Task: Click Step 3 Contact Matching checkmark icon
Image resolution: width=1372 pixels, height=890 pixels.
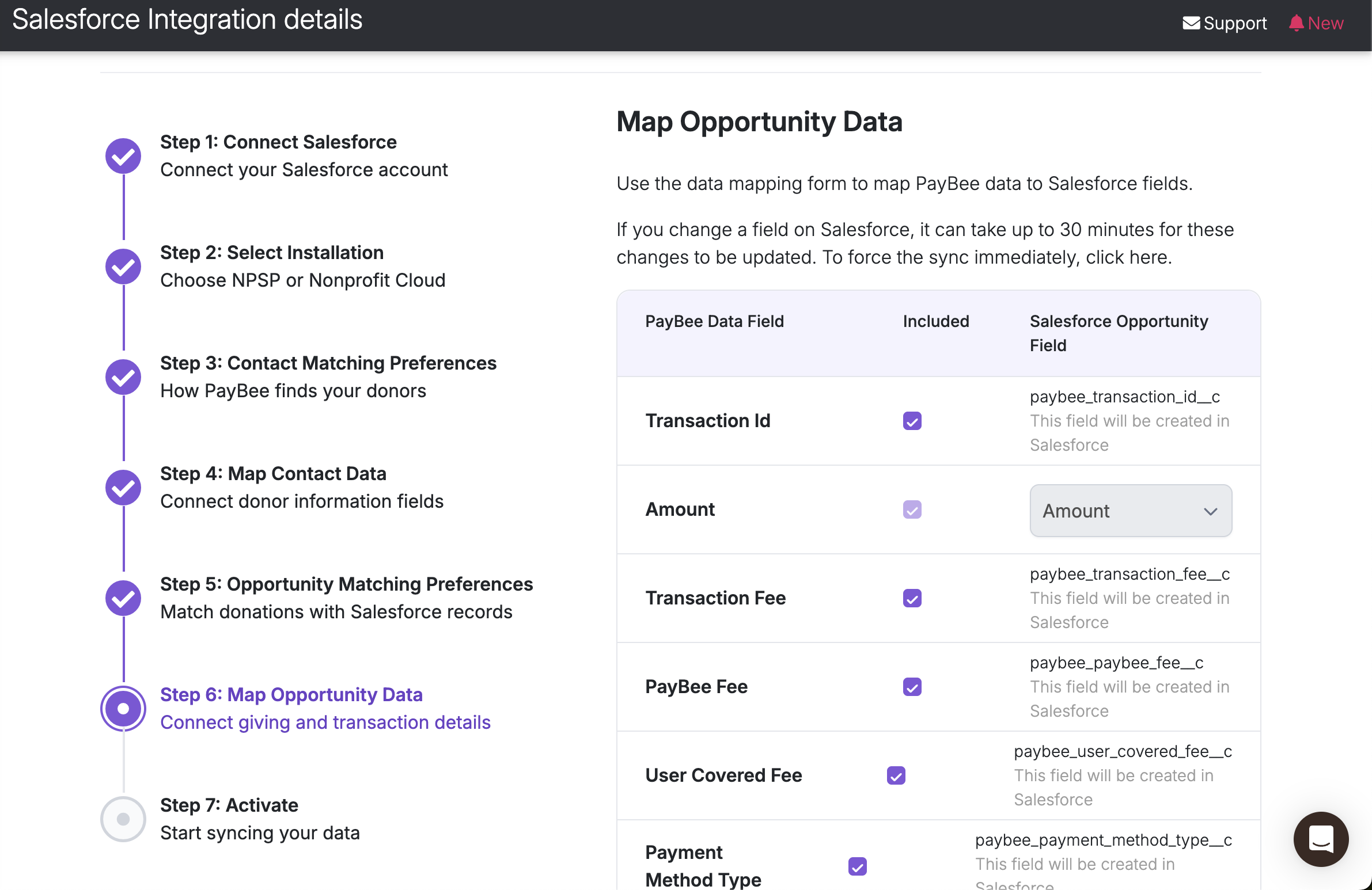Action: coord(123,377)
